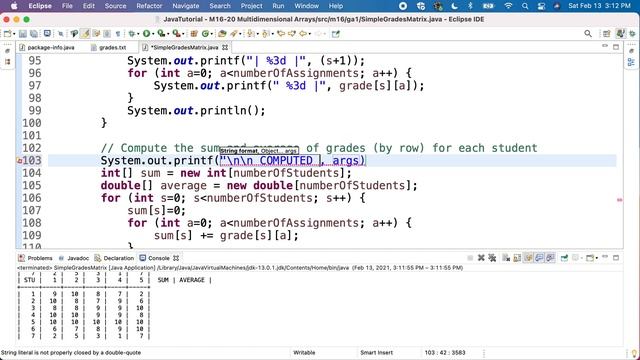
Task: Open the Navigate menu
Action: coord(186,6)
